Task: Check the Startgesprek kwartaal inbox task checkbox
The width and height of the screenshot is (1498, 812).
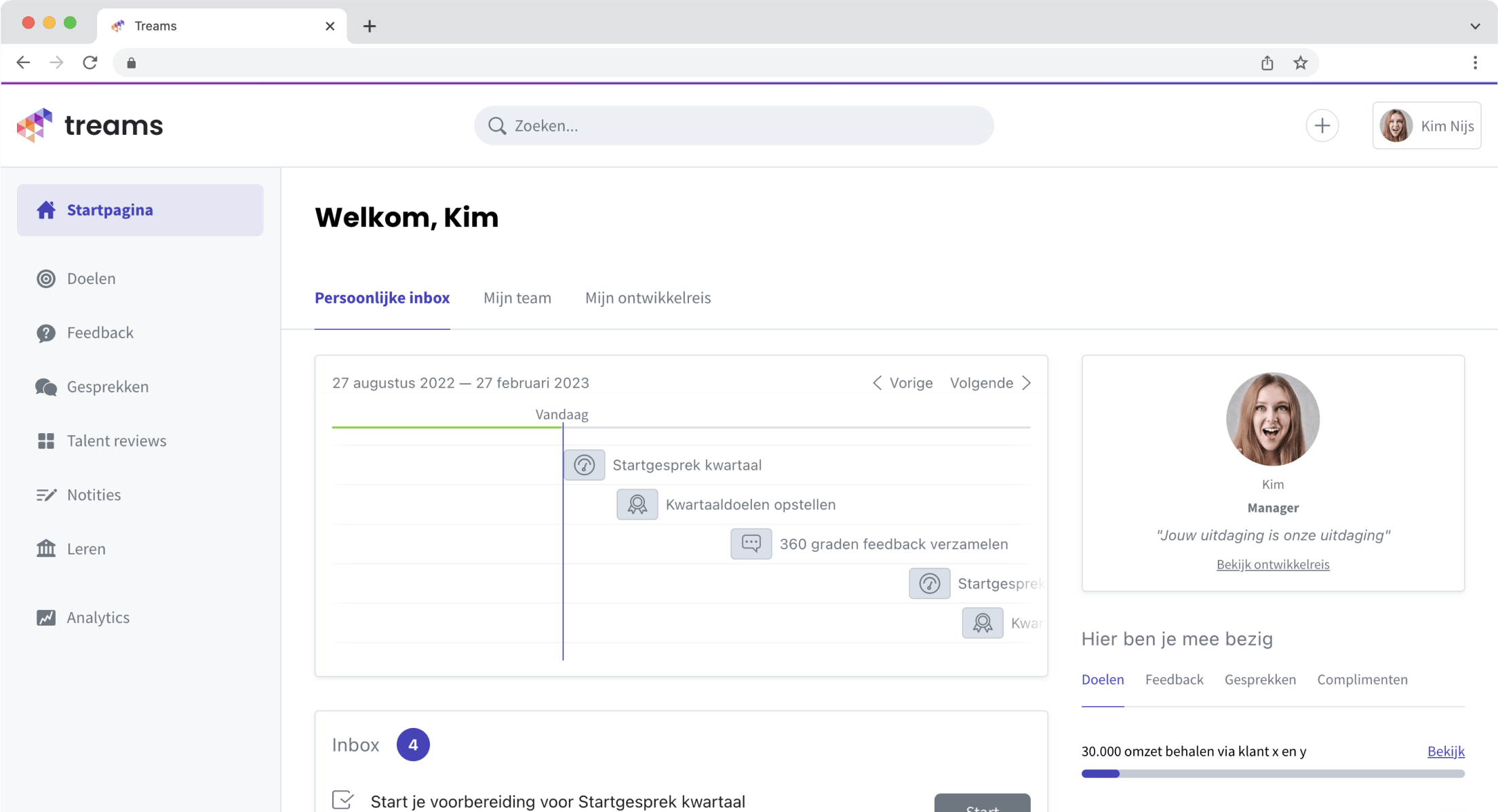Action: 343,800
